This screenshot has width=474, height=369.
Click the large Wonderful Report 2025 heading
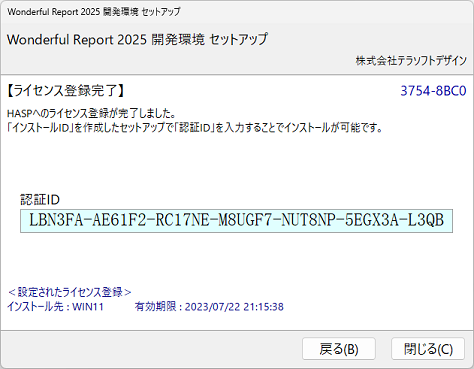tap(137, 39)
